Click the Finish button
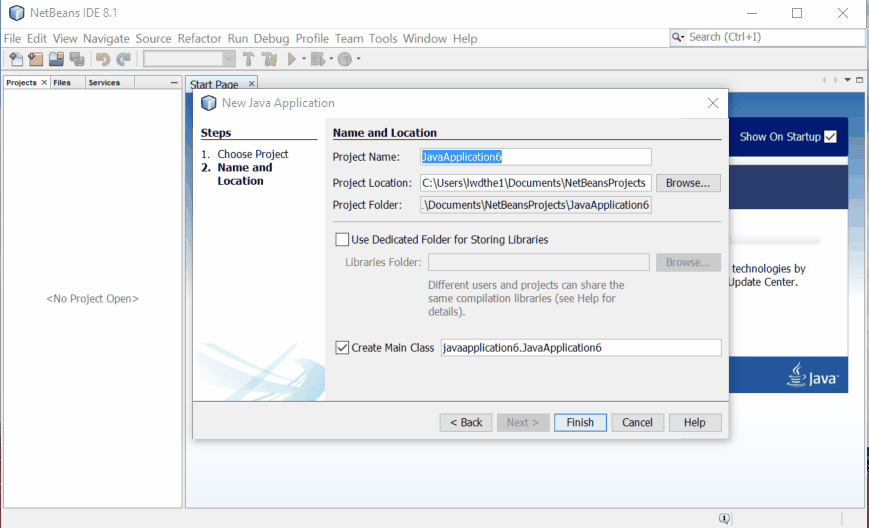 pos(580,422)
